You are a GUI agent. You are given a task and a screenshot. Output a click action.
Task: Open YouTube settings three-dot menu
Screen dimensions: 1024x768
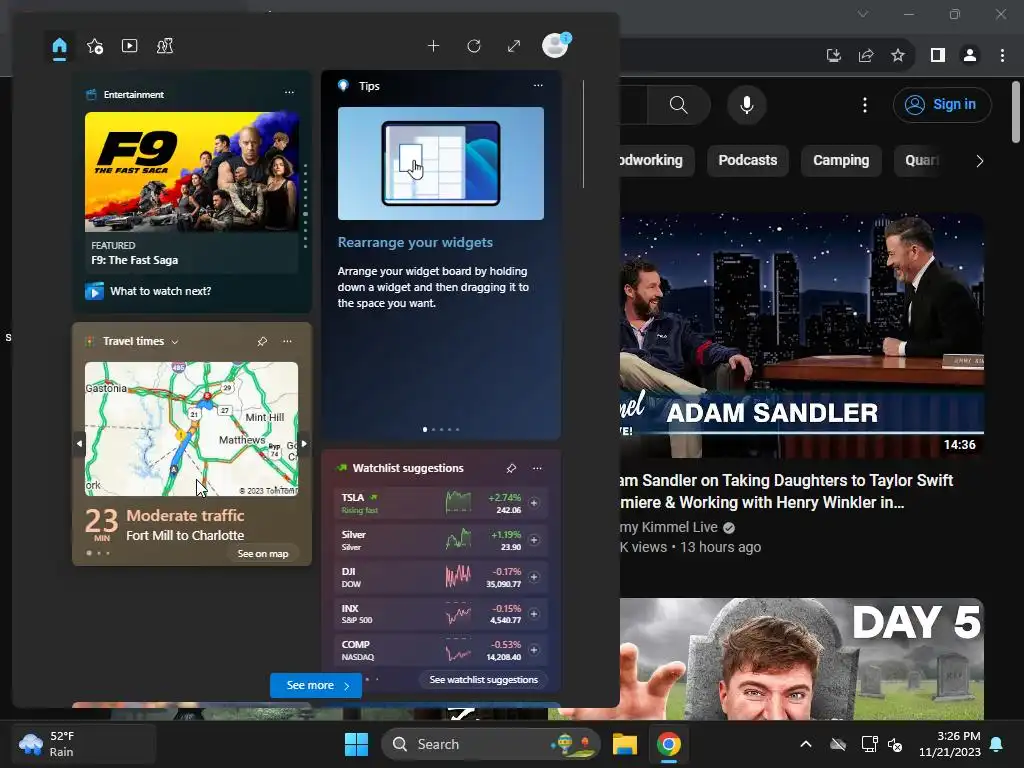tap(865, 104)
